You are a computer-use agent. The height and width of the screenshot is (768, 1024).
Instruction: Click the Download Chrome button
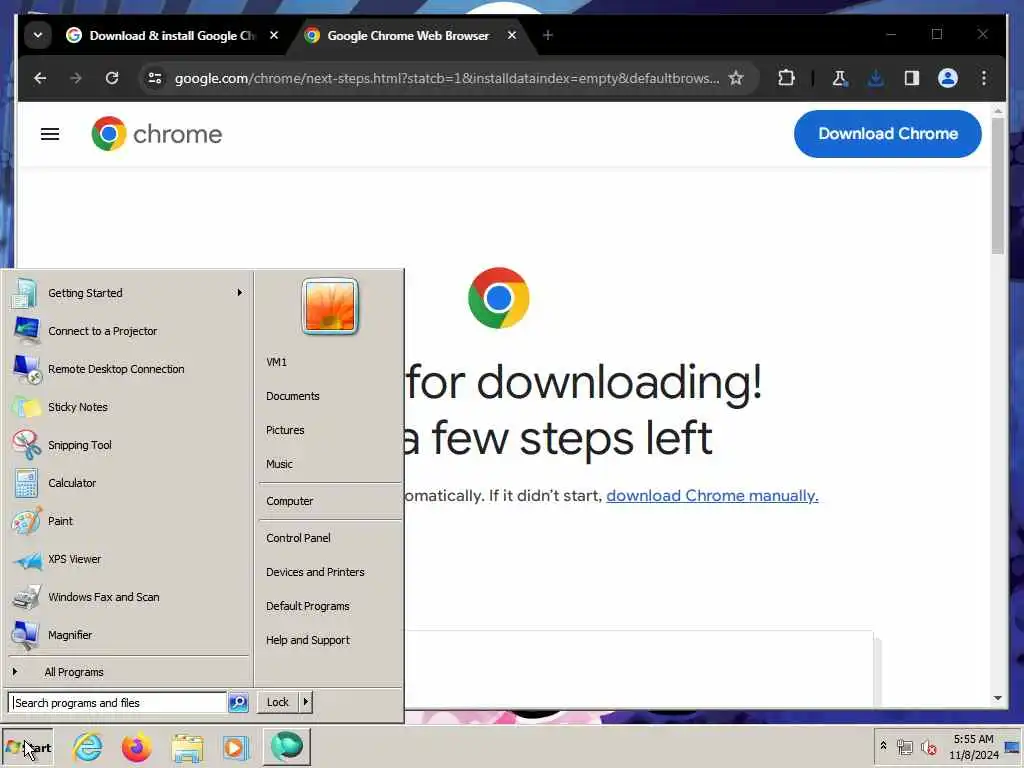888,134
